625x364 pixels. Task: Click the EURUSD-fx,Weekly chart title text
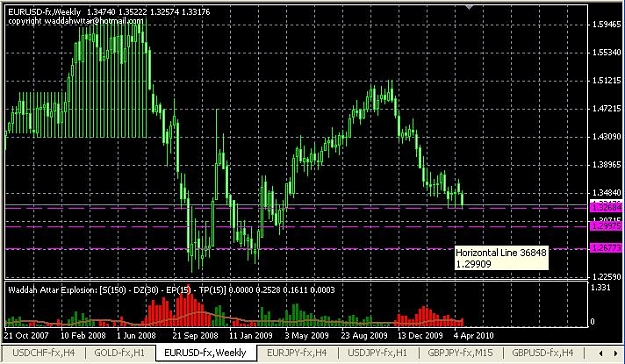pos(109,12)
